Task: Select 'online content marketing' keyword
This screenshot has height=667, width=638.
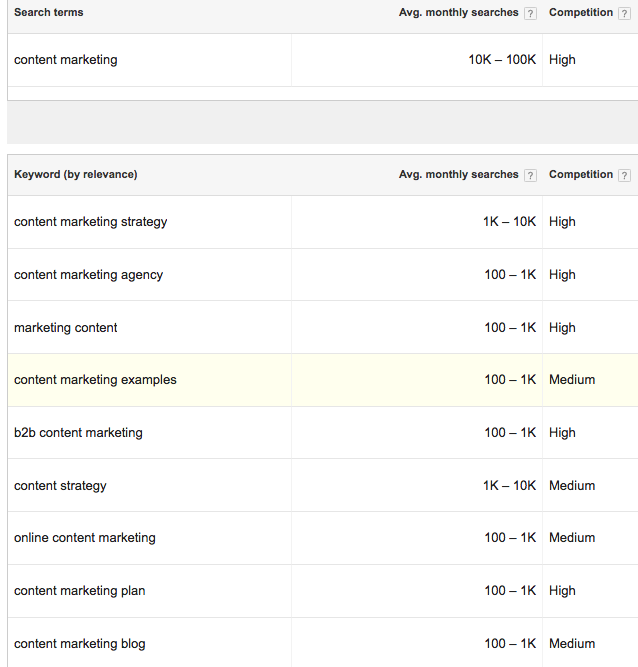Action: (x=85, y=538)
